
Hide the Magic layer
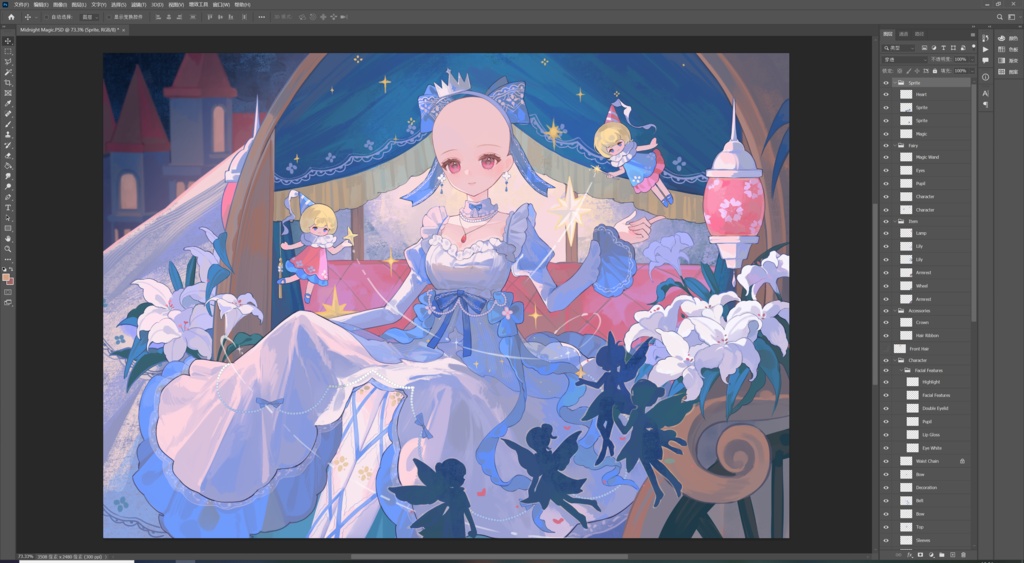[x=886, y=133]
